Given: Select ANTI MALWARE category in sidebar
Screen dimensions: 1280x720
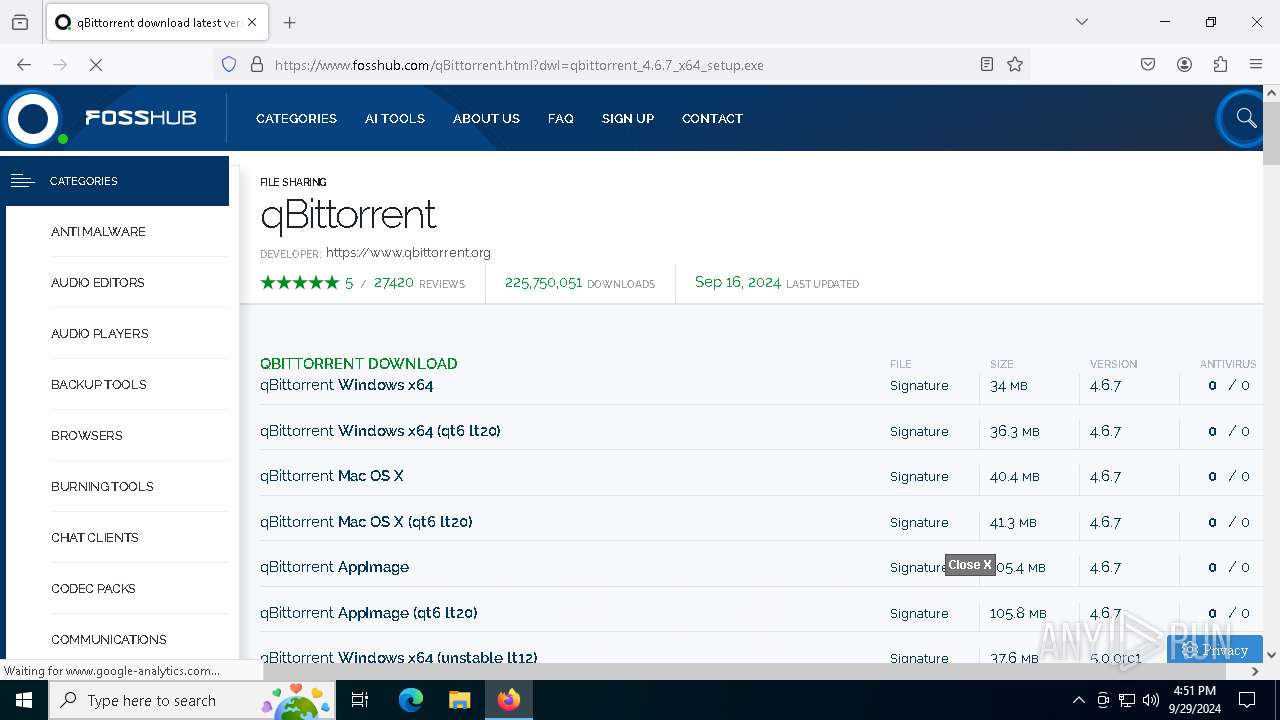Looking at the screenshot, I should click(x=98, y=231).
